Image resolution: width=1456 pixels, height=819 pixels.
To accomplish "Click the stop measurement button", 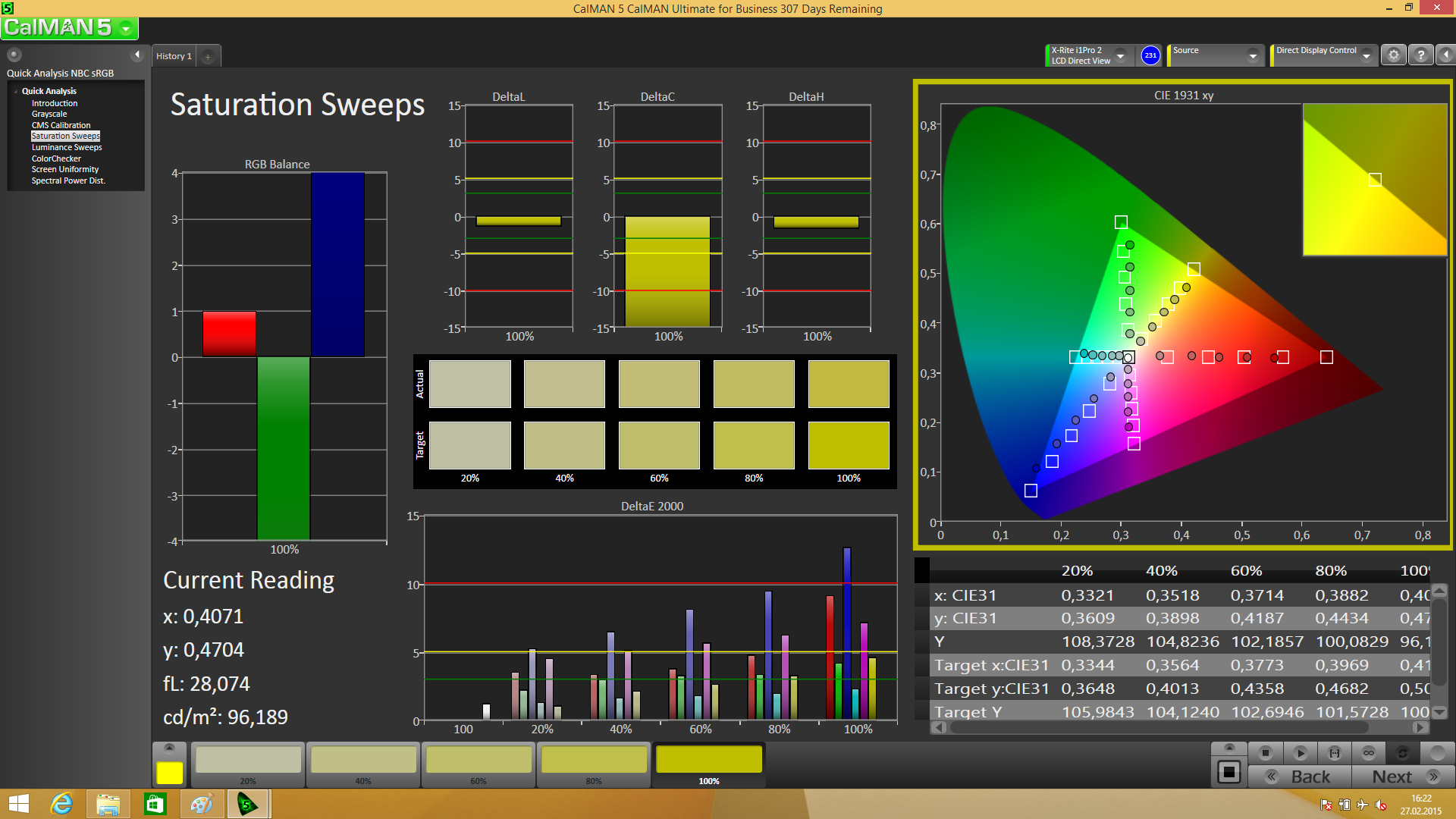I will pyautogui.click(x=1265, y=753).
